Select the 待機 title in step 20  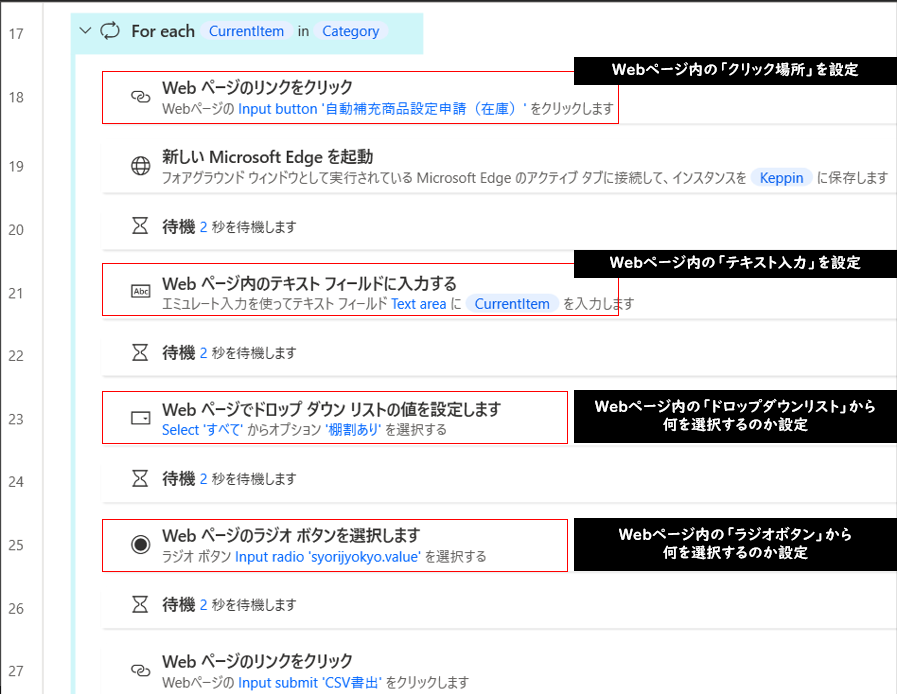pos(178,227)
